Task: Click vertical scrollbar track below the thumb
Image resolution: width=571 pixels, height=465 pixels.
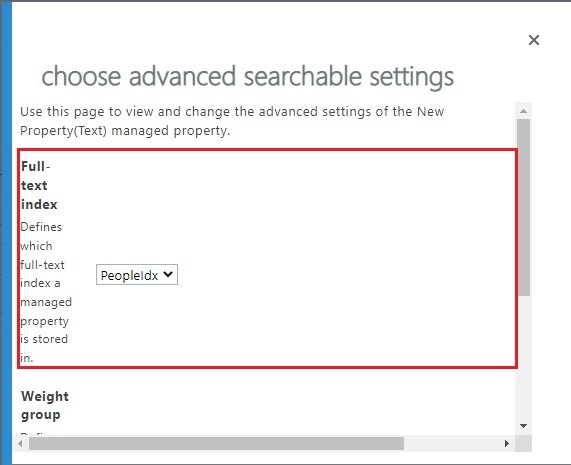Action: point(524,357)
